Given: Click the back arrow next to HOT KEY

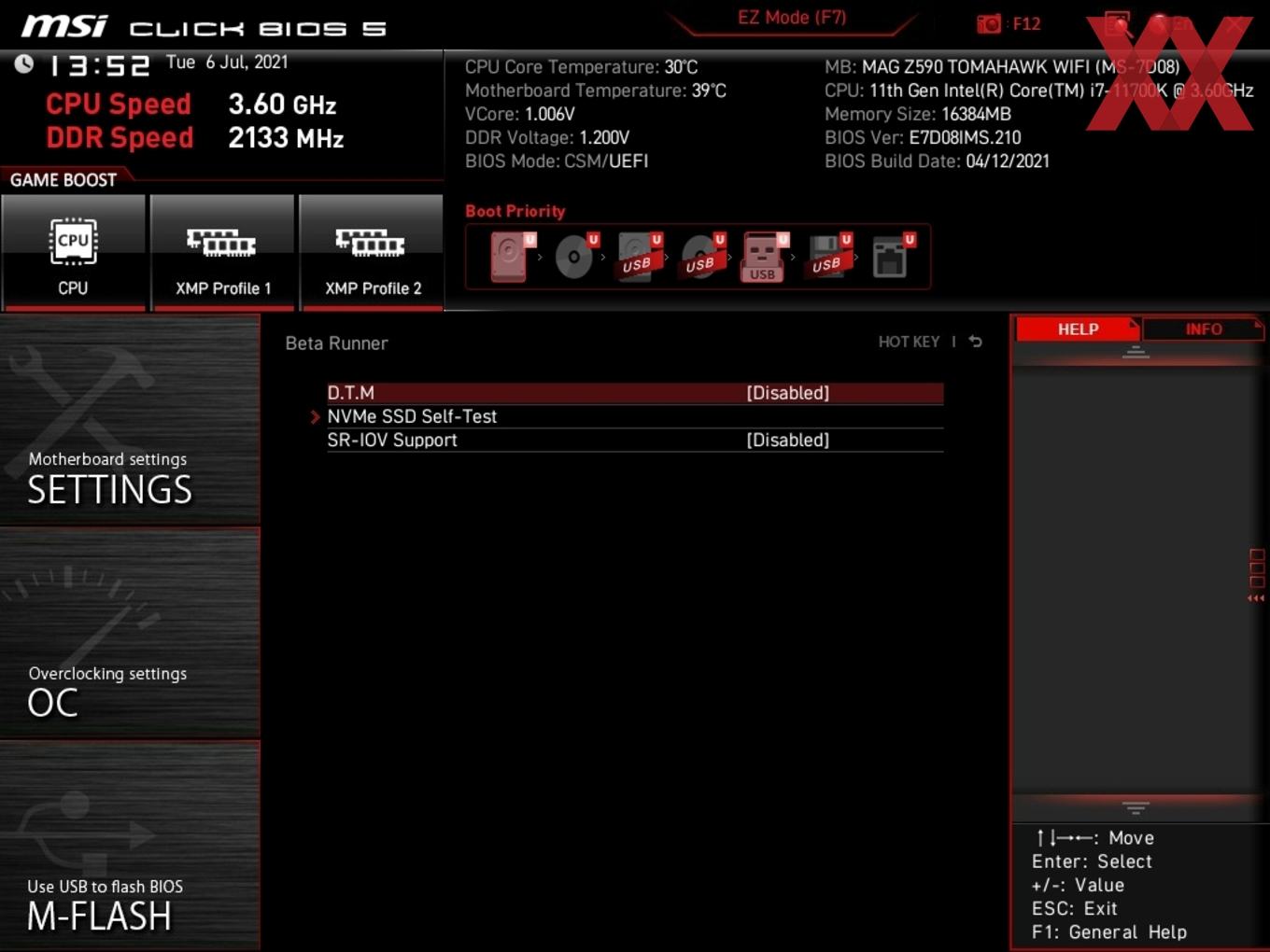Looking at the screenshot, I should [x=975, y=342].
